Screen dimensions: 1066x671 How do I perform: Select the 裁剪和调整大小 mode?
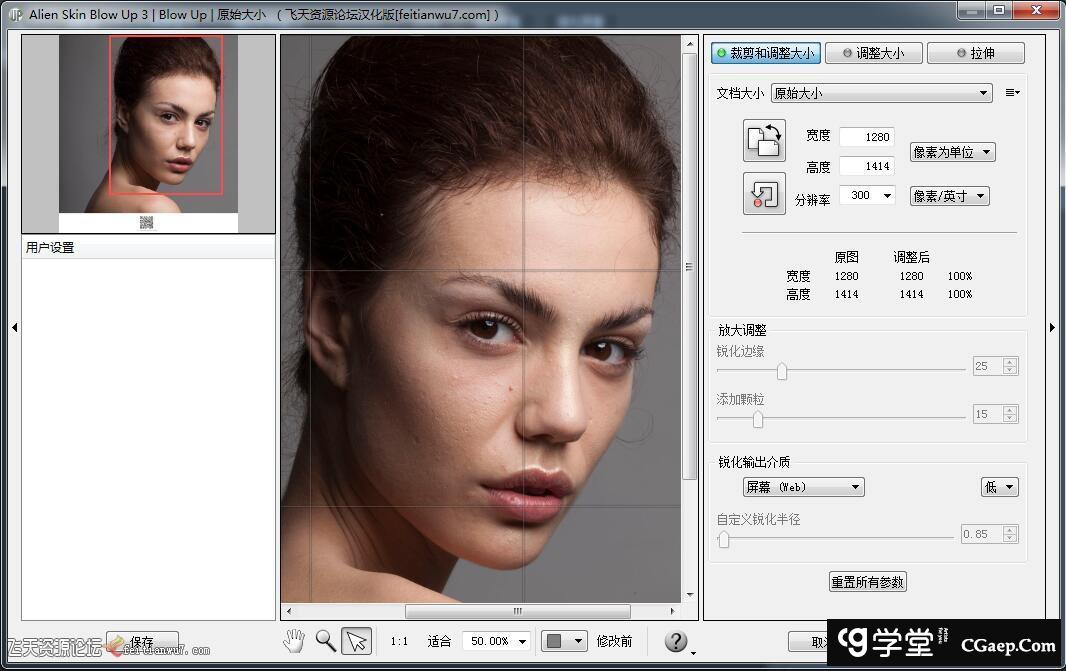[x=766, y=53]
